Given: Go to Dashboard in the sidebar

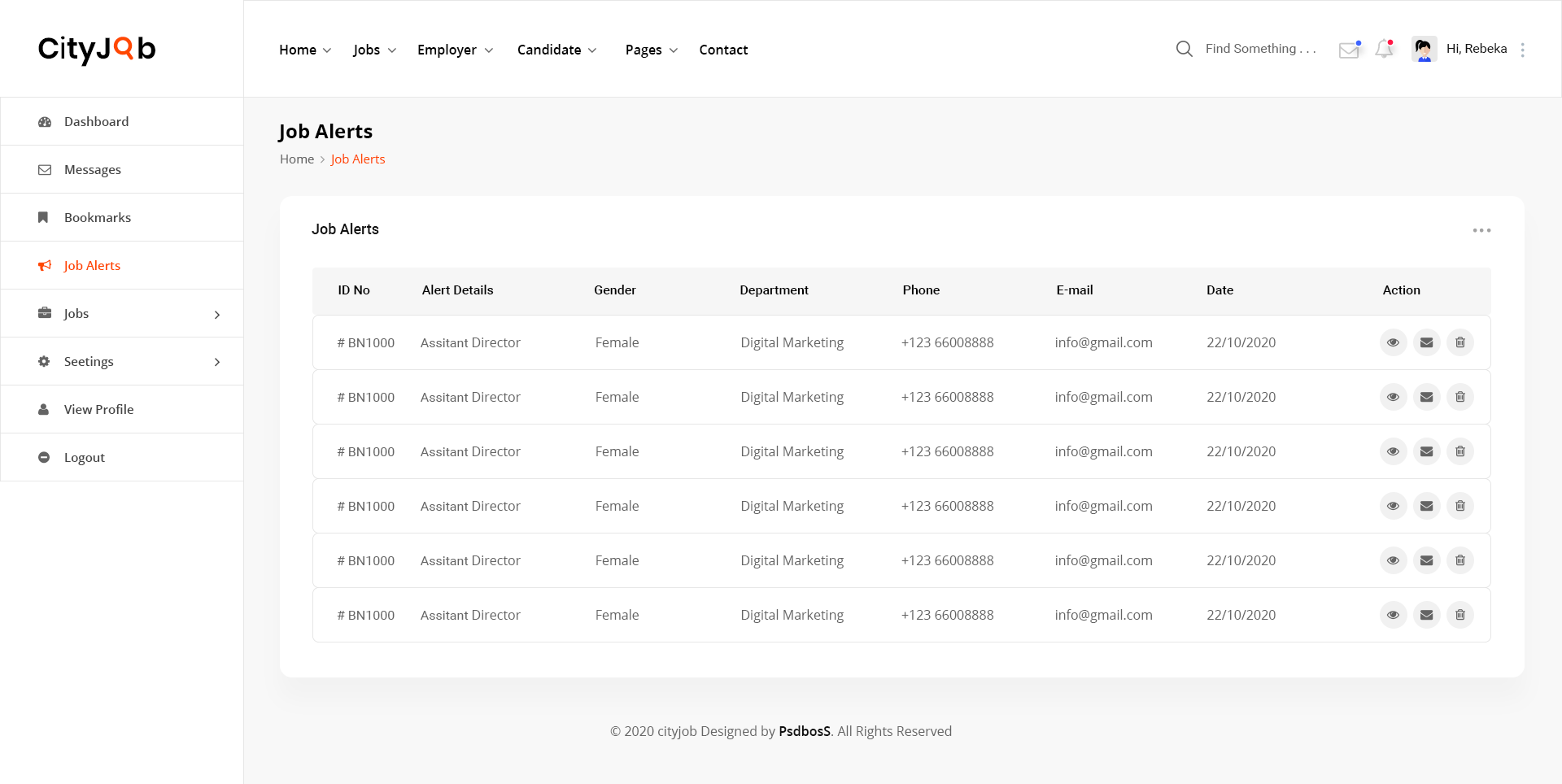Looking at the screenshot, I should 96,122.
